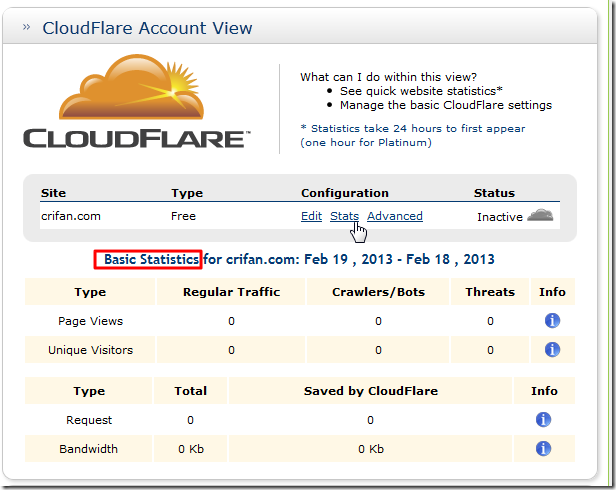Screen dimensions: 616x490
Task: Click the Request row info icon
Action: pyautogui.click(x=544, y=420)
